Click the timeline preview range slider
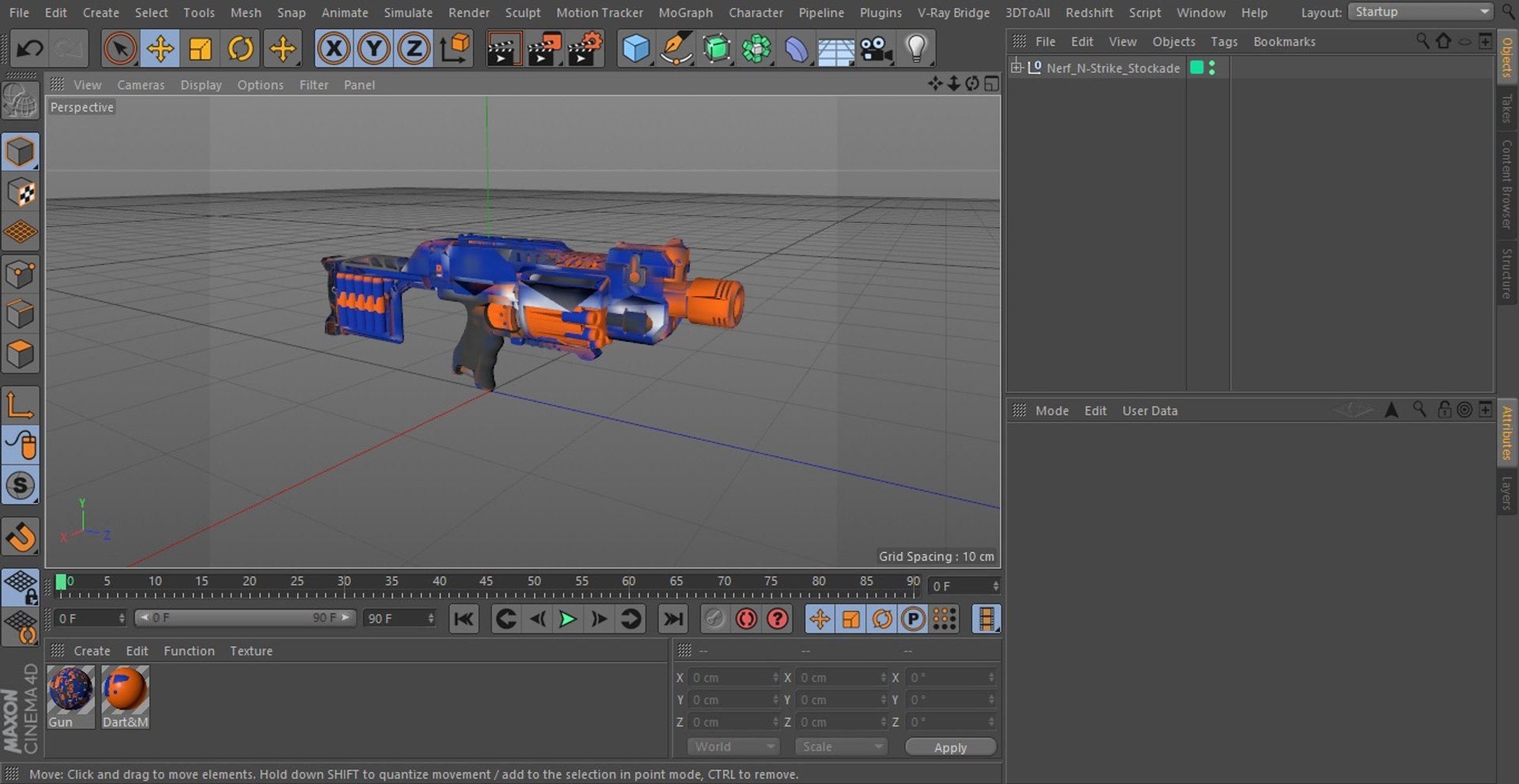 click(x=244, y=618)
